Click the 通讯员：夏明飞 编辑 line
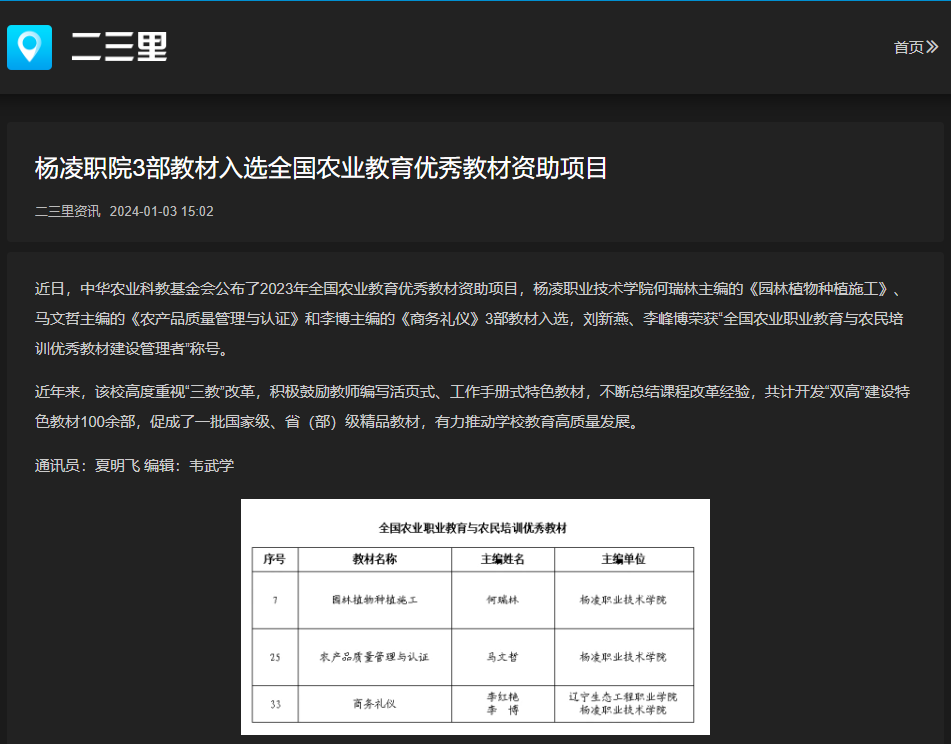951x744 pixels. (x=134, y=465)
